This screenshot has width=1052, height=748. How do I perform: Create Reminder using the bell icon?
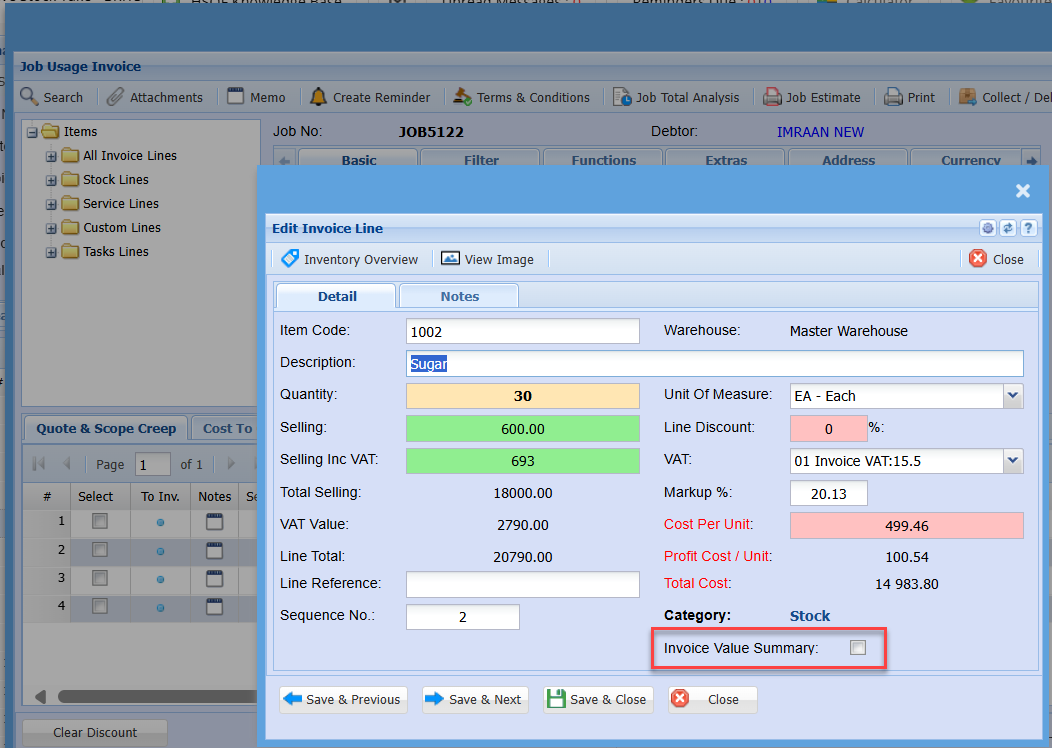319,97
